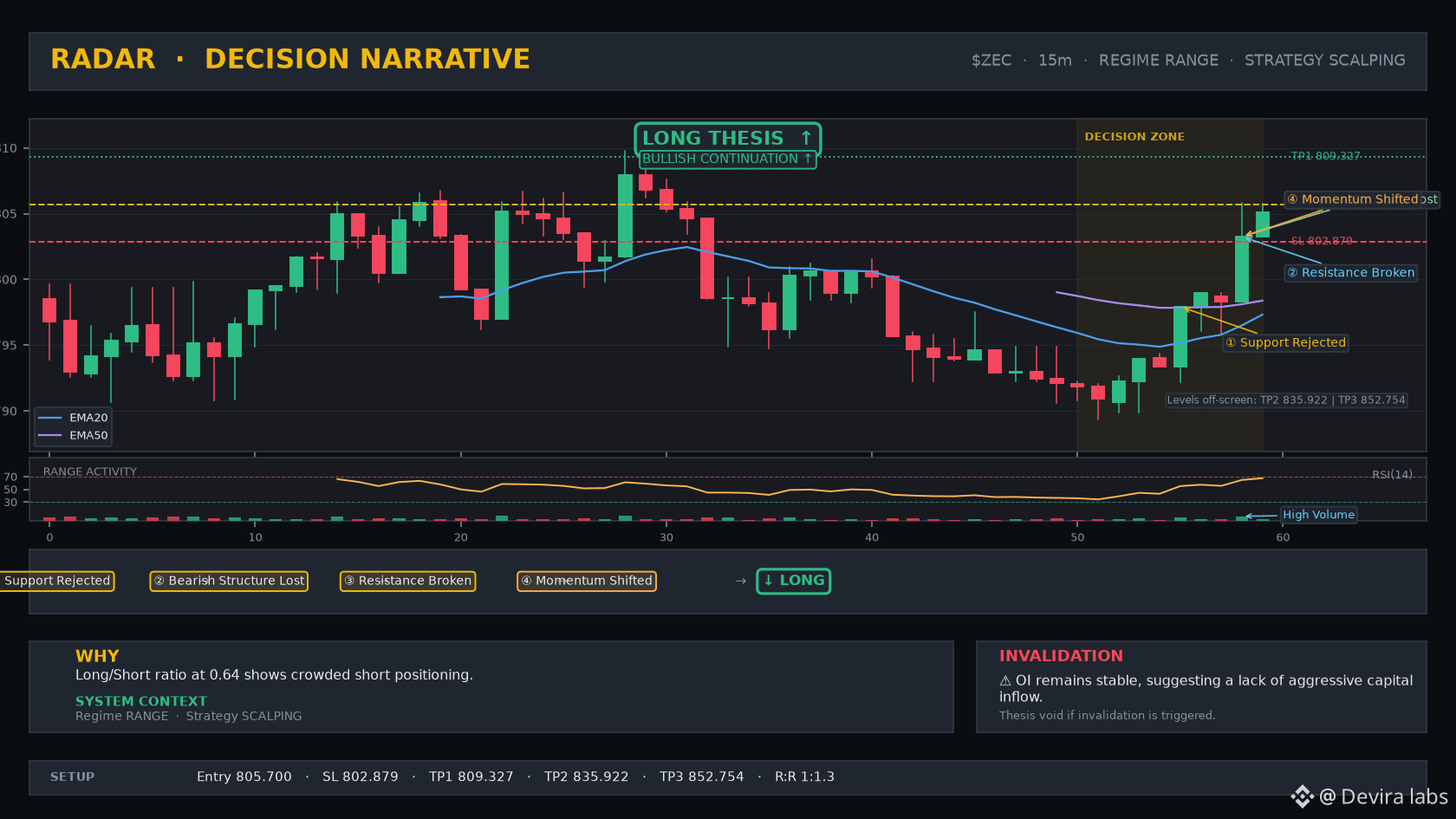Click the RSI(14) label
This screenshot has height=819, width=1456.
point(1392,475)
